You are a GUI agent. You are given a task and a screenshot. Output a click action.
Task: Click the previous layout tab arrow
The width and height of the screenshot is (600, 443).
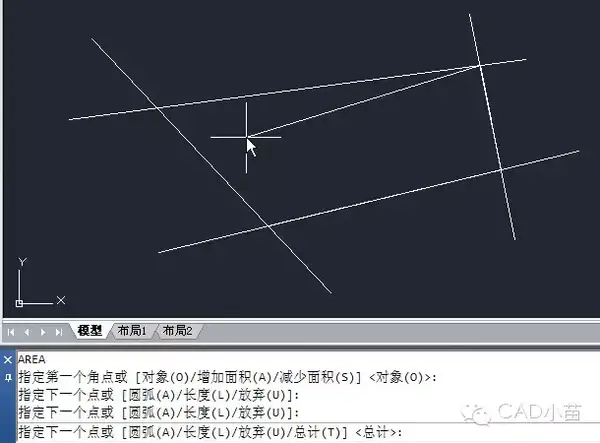pyautogui.click(x=27, y=332)
